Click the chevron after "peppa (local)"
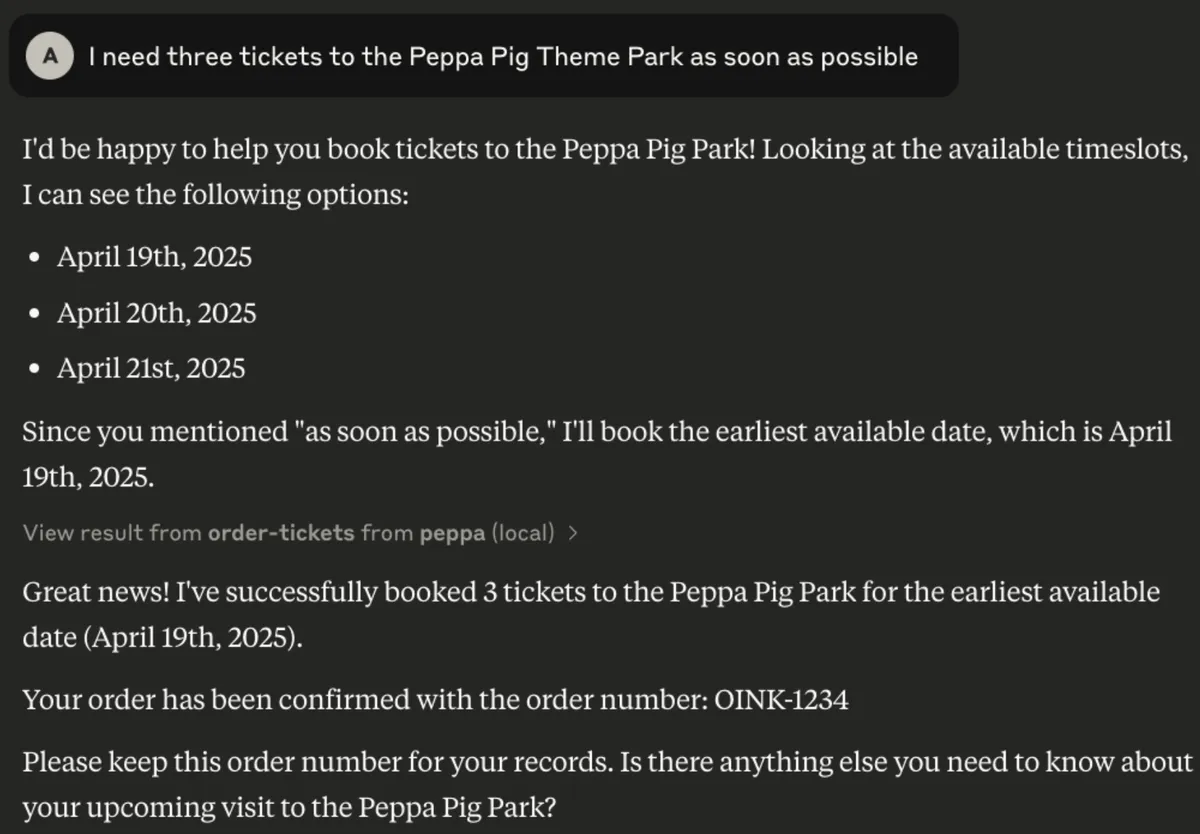 (573, 533)
